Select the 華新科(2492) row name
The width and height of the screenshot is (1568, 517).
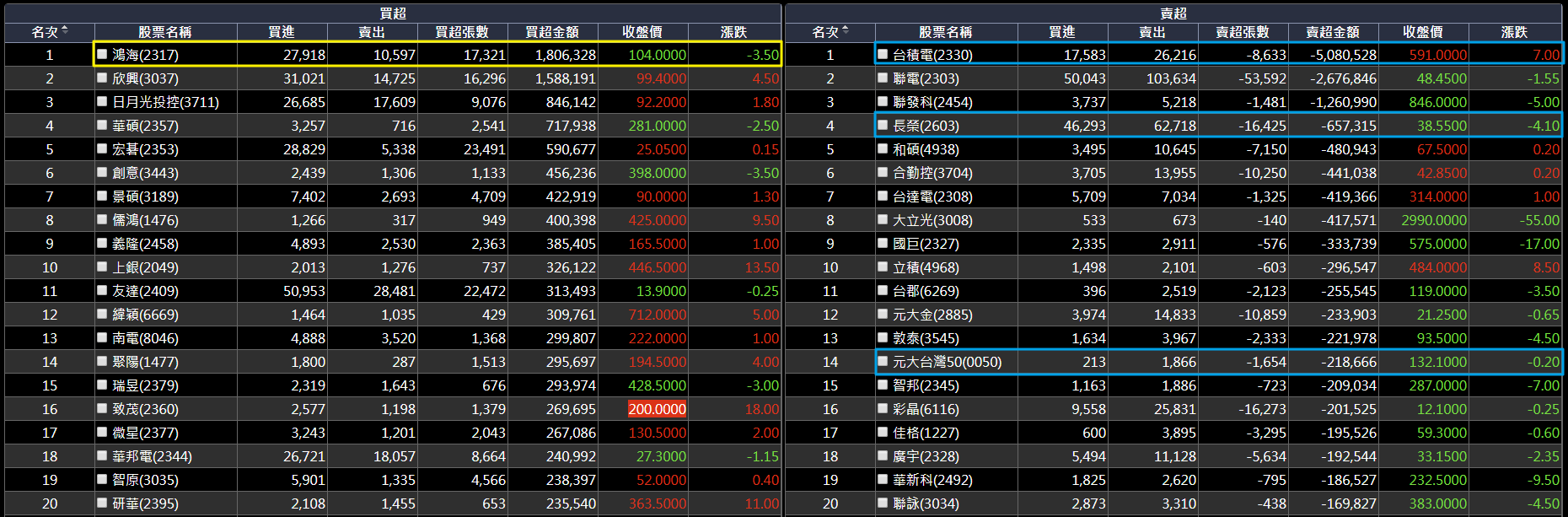[x=932, y=480]
